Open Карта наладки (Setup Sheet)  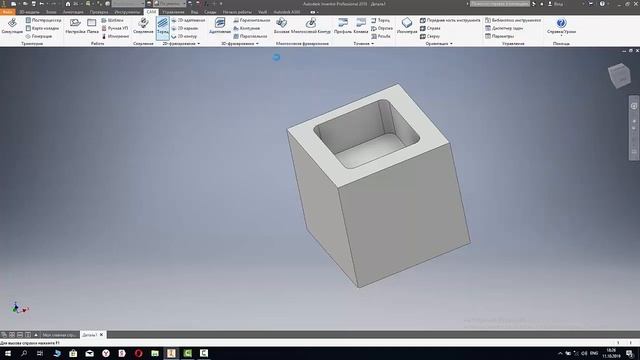click(42, 28)
